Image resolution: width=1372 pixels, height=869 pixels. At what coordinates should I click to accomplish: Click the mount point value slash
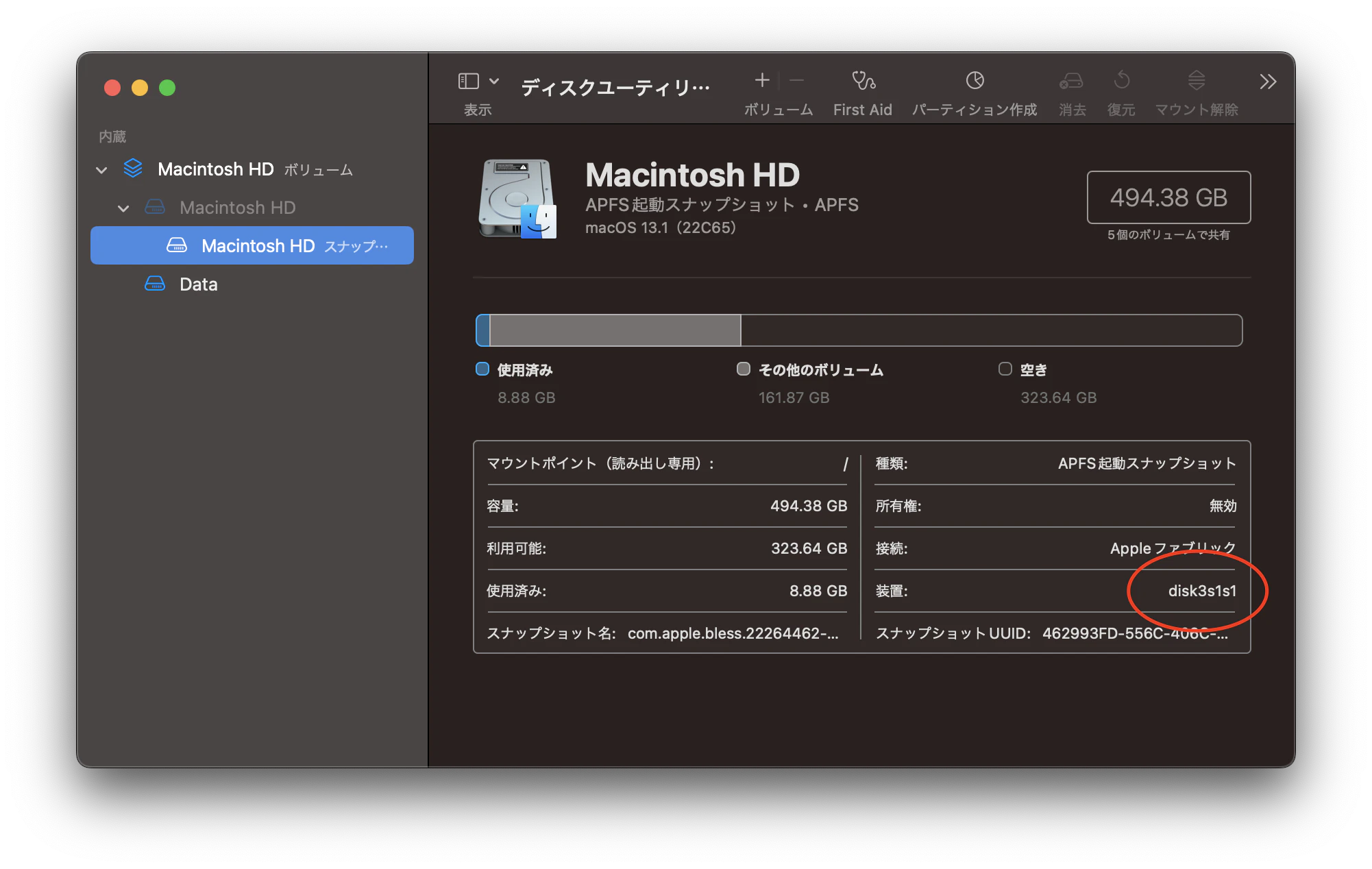[x=845, y=464]
